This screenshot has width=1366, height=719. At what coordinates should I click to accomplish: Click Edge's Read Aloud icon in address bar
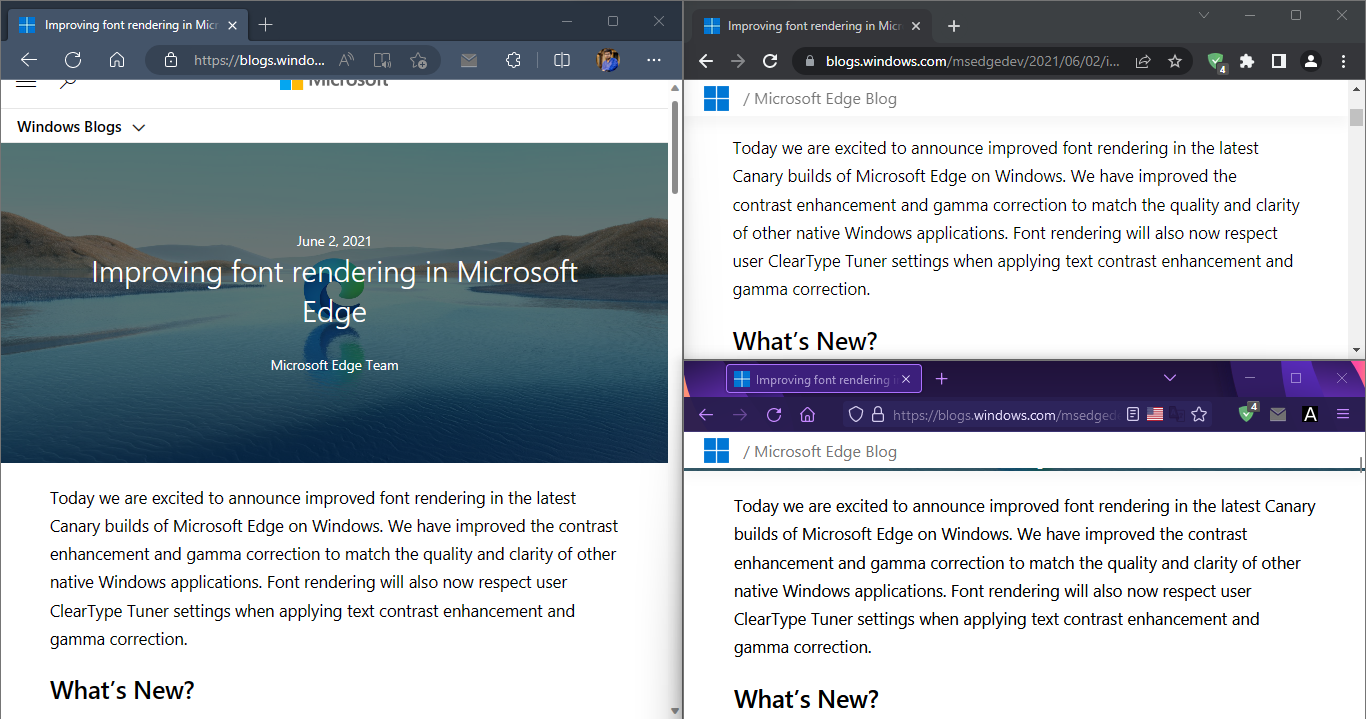click(x=347, y=60)
